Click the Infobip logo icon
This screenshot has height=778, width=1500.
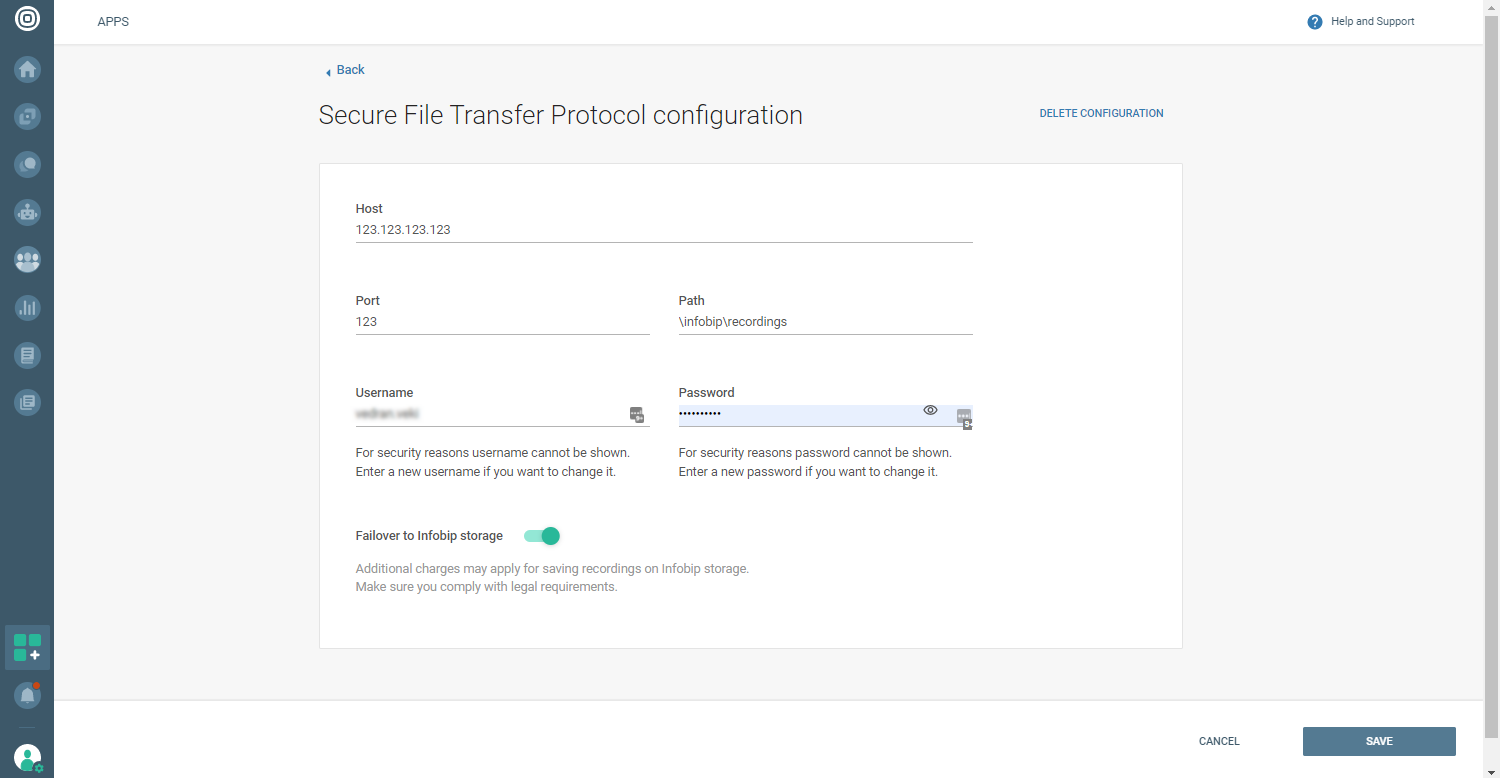click(27, 19)
